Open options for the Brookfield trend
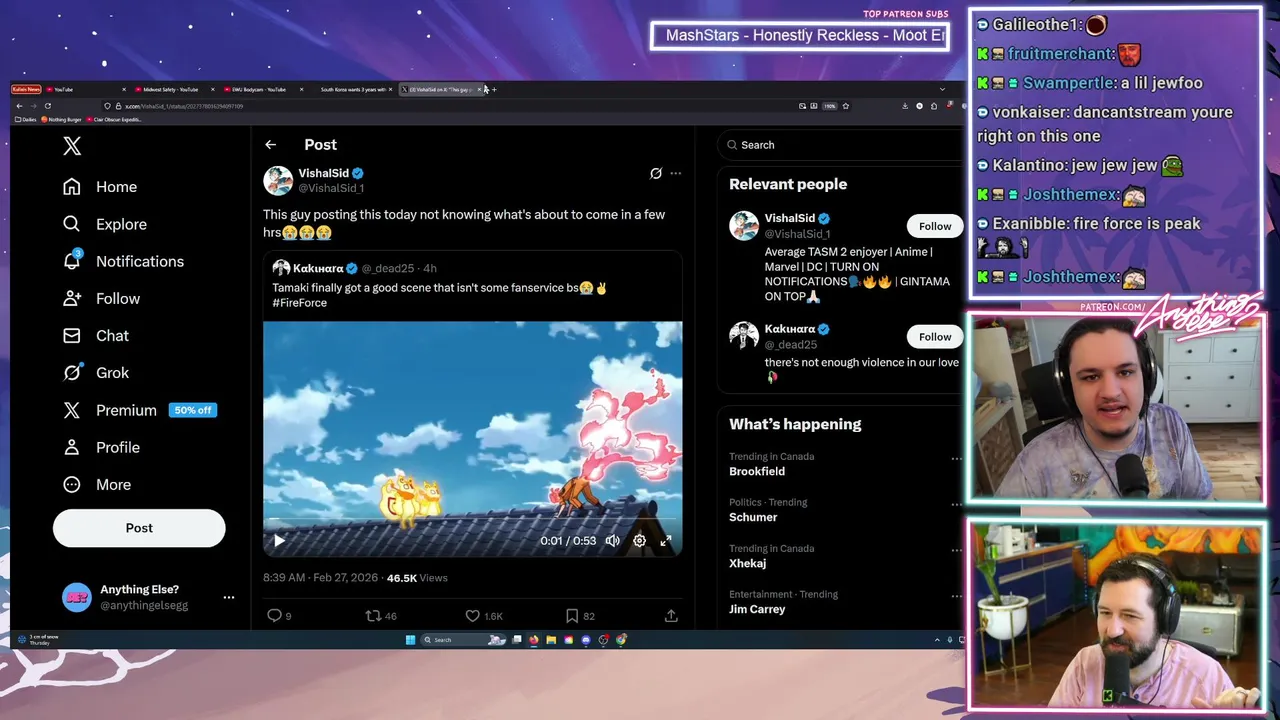1280x720 pixels. tap(956, 458)
